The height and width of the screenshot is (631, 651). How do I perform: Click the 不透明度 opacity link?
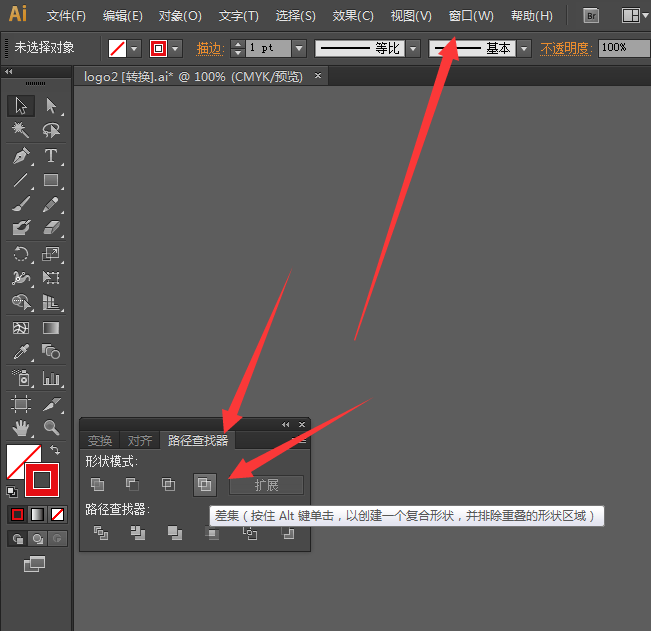click(x=565, y=48)
